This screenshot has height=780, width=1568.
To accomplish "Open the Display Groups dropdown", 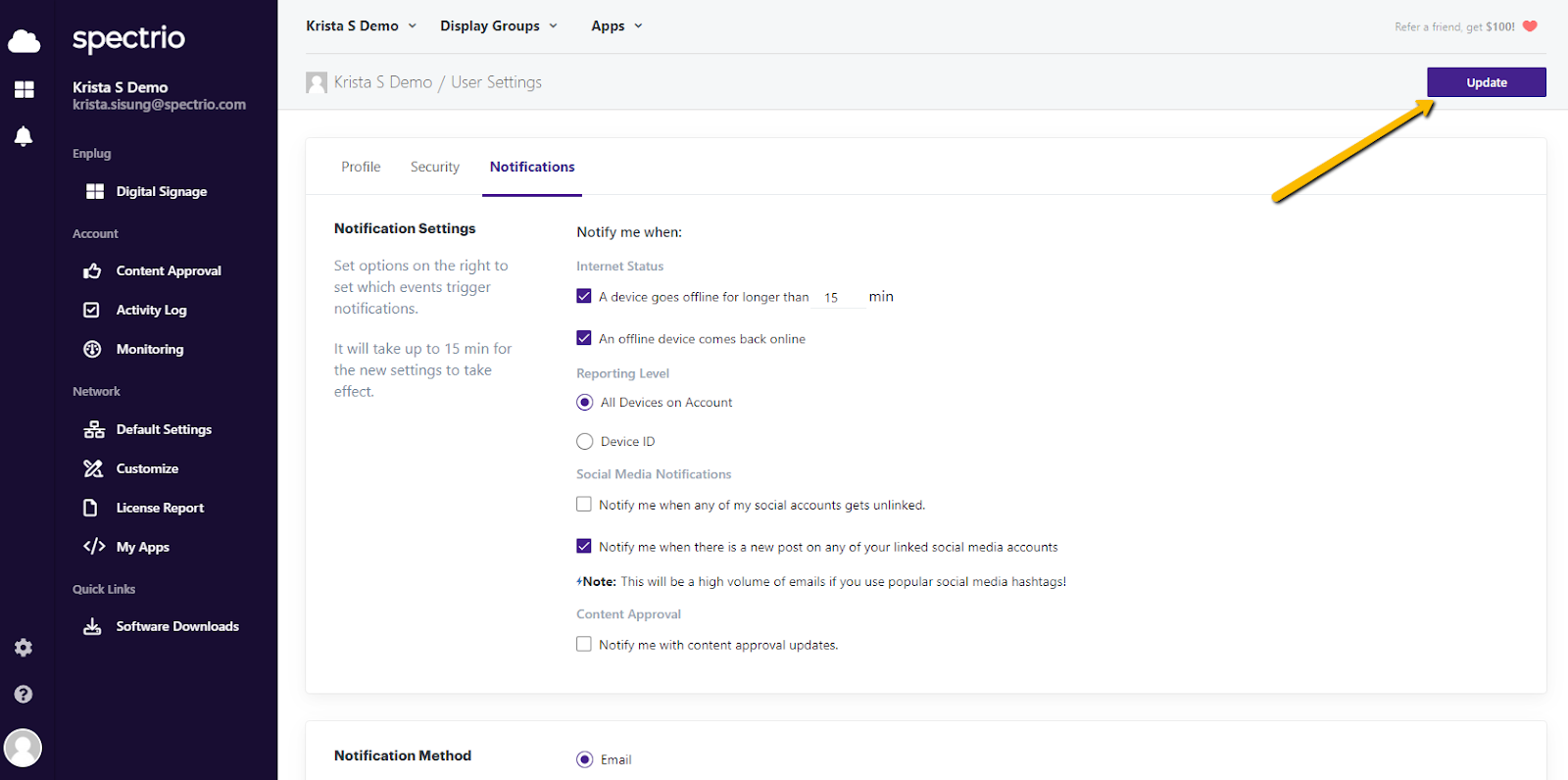I will [498, 26].
